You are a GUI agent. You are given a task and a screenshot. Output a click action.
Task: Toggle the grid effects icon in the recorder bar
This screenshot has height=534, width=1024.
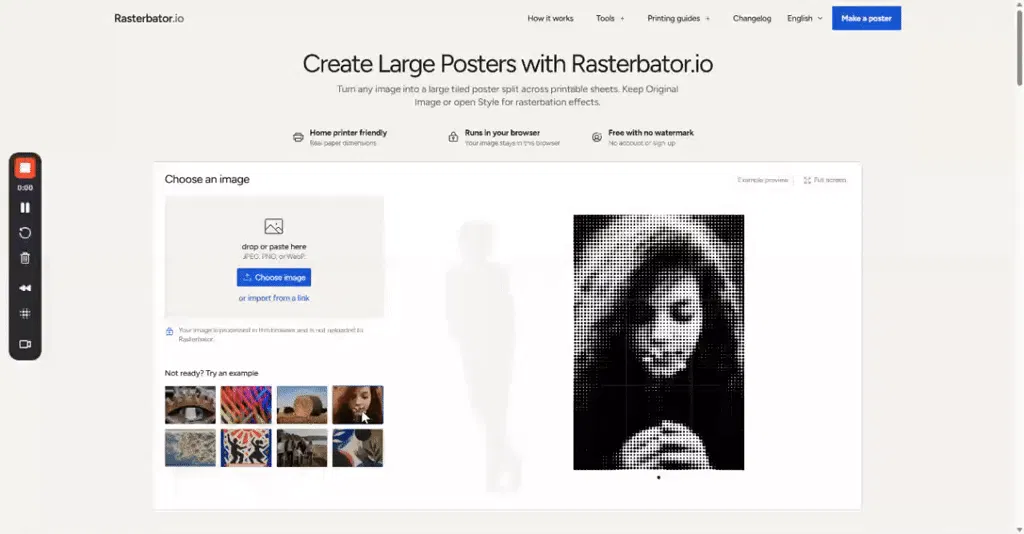(x=25, y=314)
